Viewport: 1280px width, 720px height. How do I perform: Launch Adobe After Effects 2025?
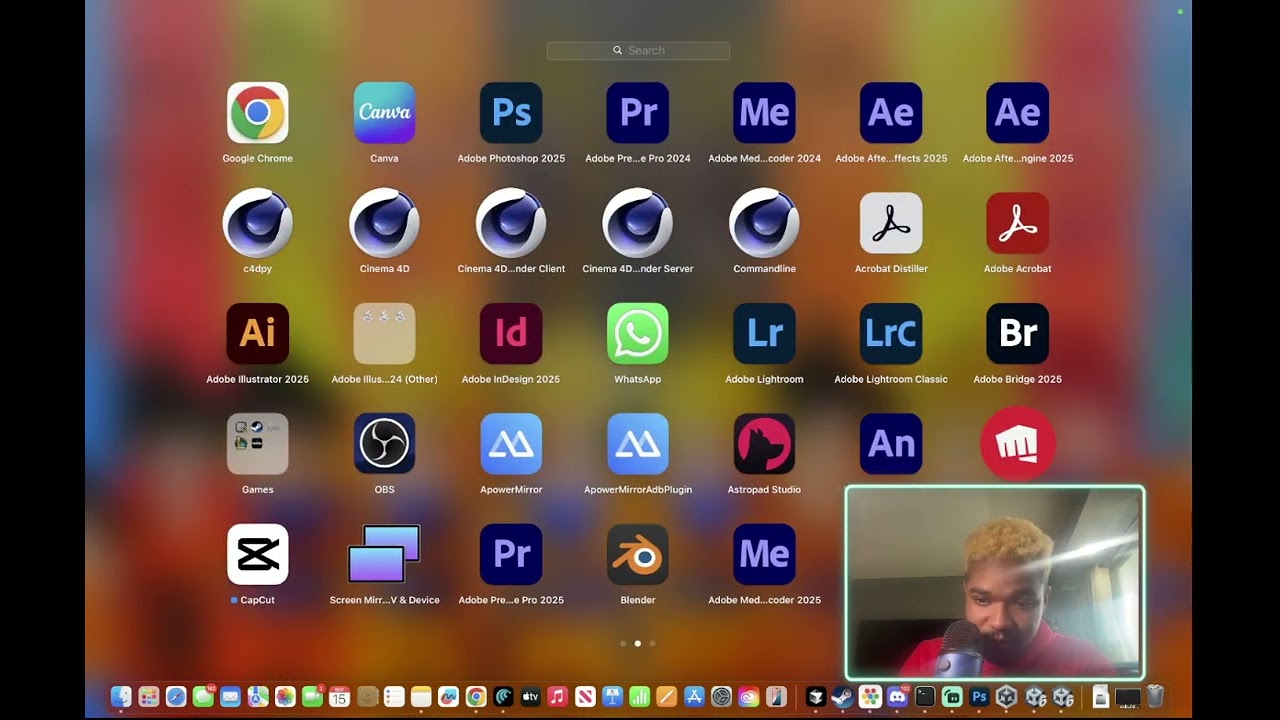pyautogui.click(x=891, y=113)
